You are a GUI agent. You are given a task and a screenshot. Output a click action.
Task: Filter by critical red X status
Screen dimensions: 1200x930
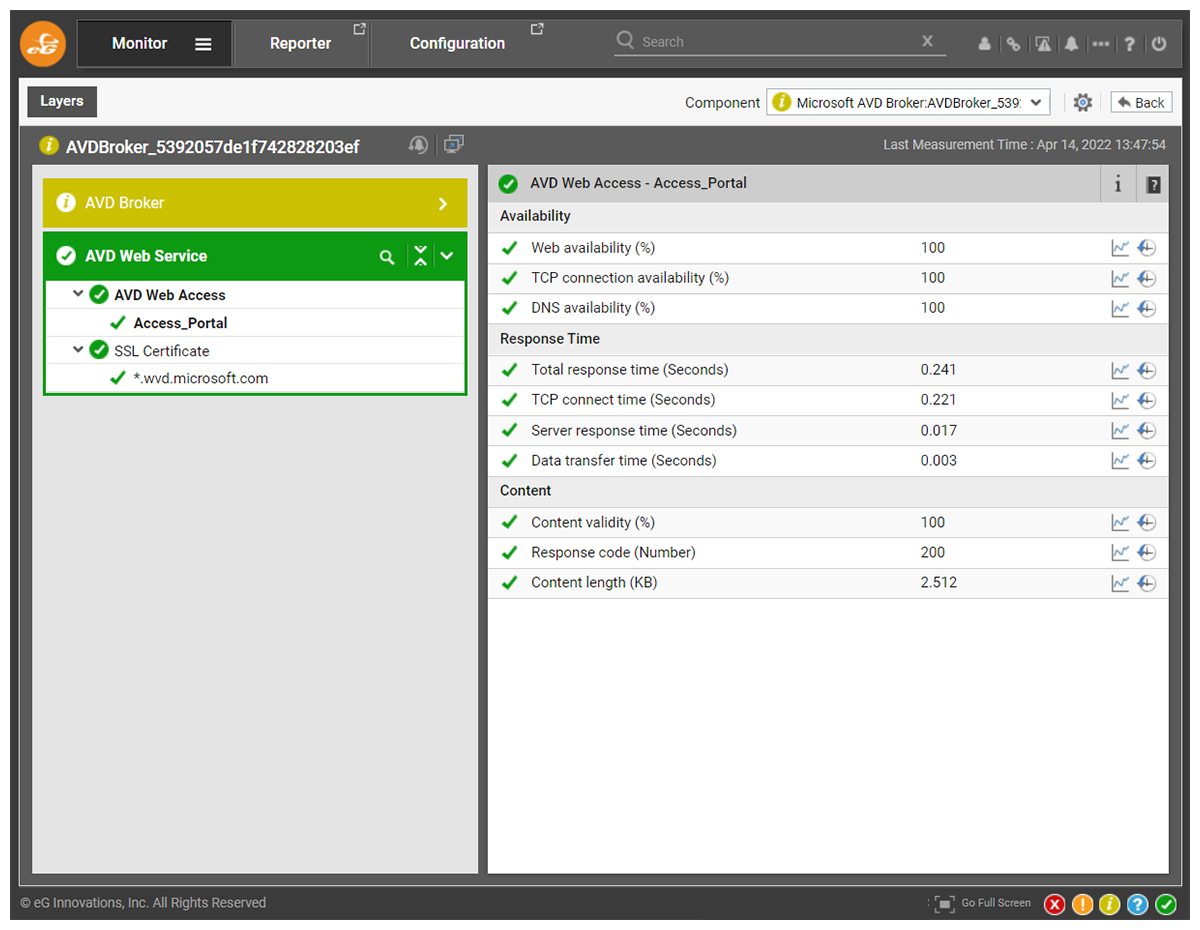1054,904
